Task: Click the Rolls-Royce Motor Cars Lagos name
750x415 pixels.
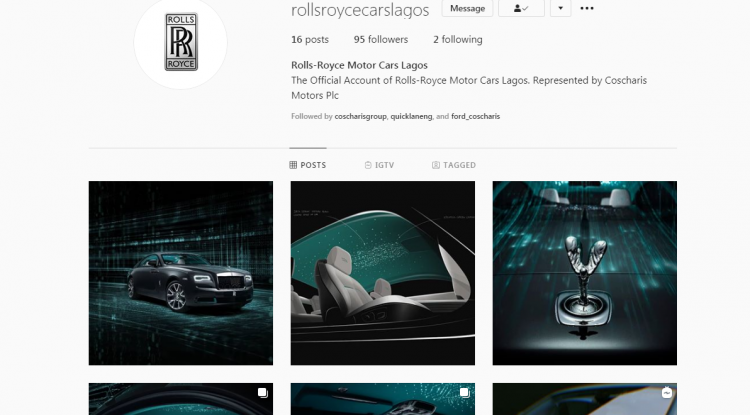Action: tap(359, 65)
